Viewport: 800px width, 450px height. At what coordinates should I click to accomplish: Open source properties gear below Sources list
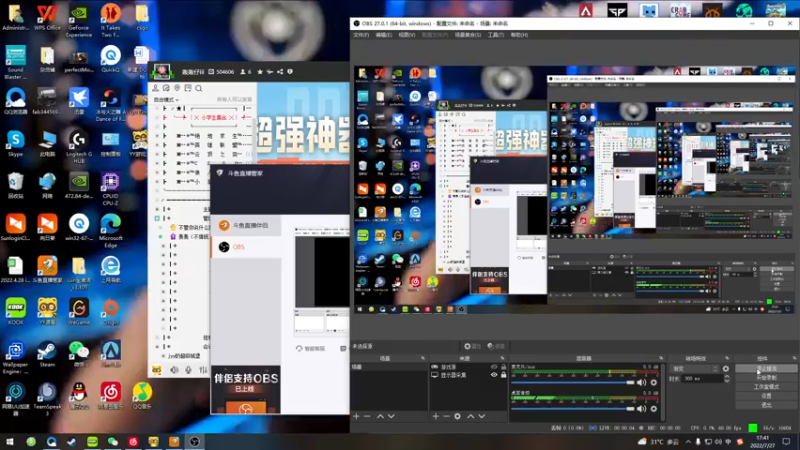(x=458, y=416)
